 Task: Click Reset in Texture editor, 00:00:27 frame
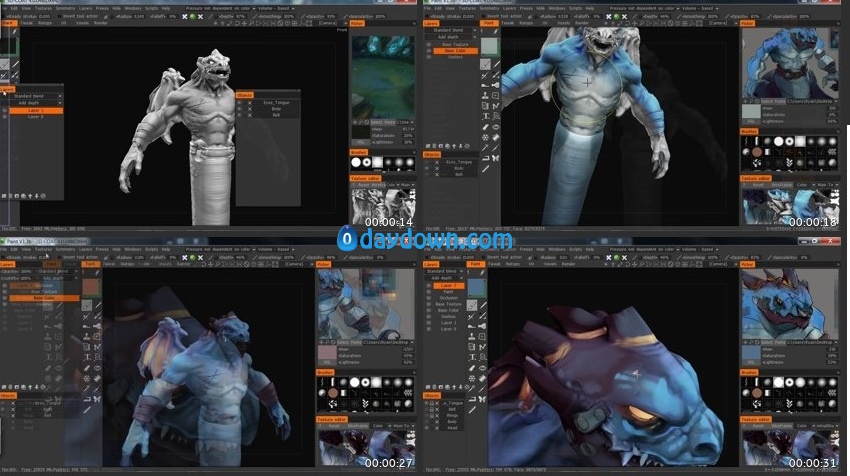coord(334,426)
